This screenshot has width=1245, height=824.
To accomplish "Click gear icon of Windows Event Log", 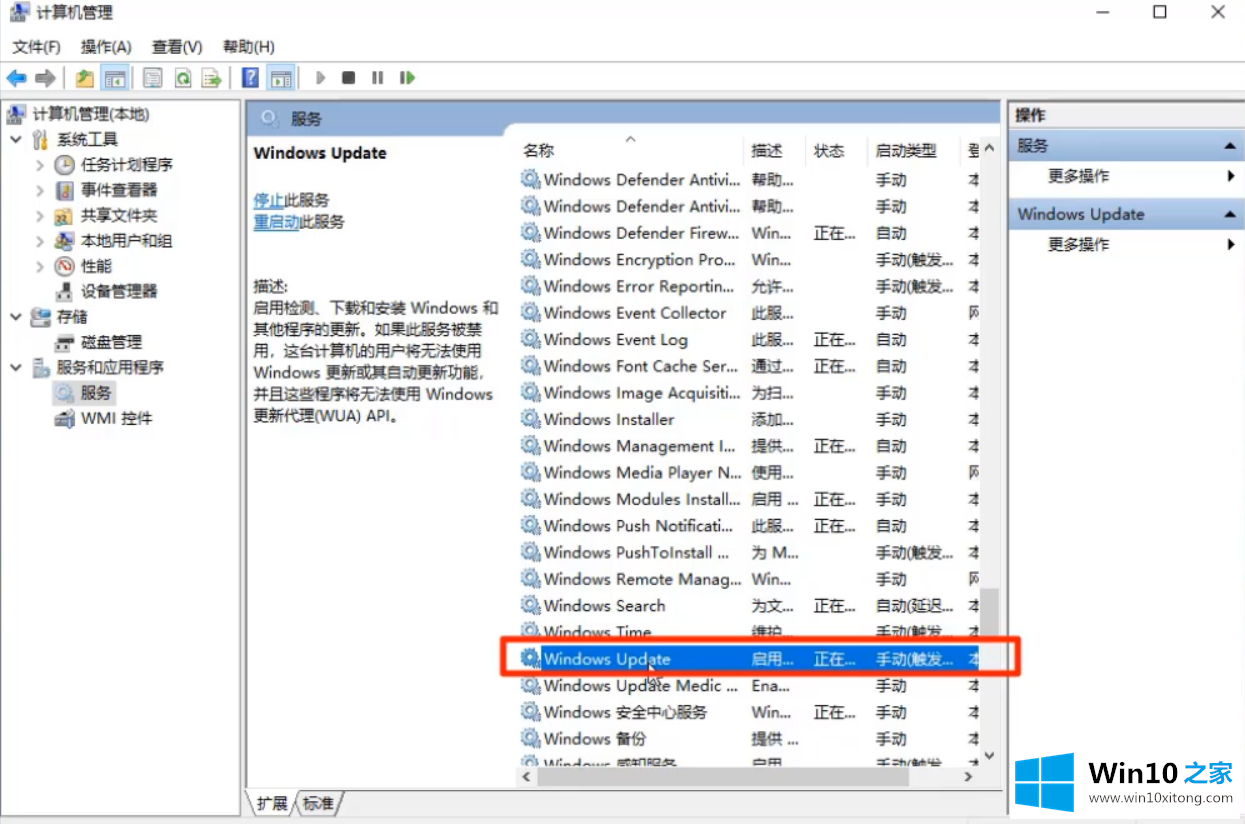I will click(530, 339).
